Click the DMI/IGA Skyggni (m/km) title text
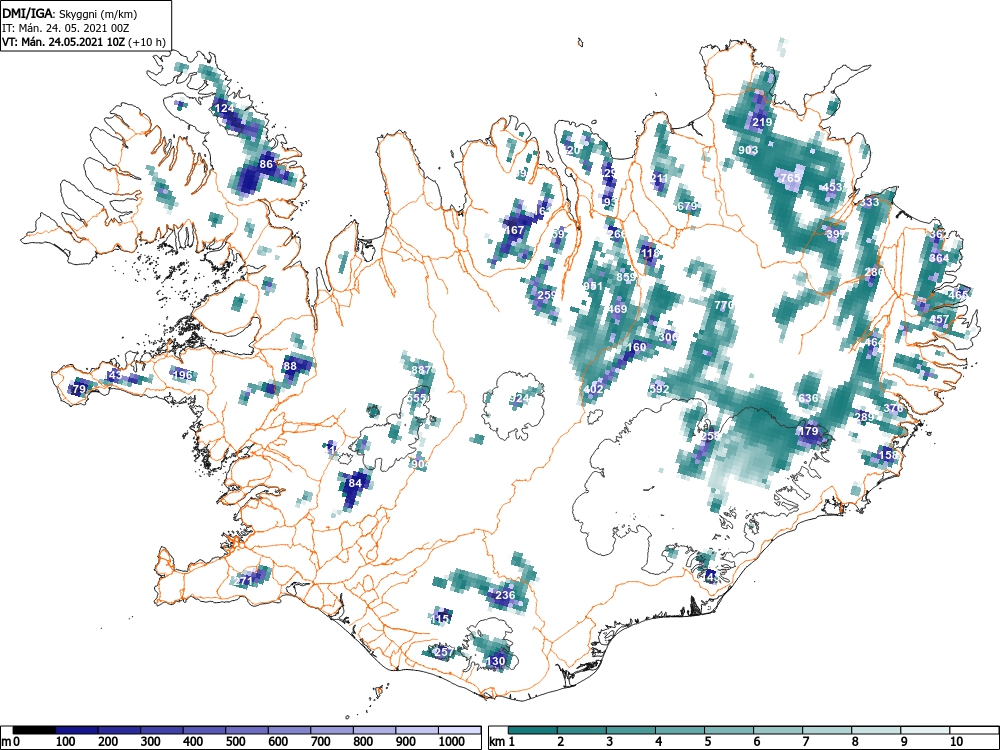 tap(70, 13)
